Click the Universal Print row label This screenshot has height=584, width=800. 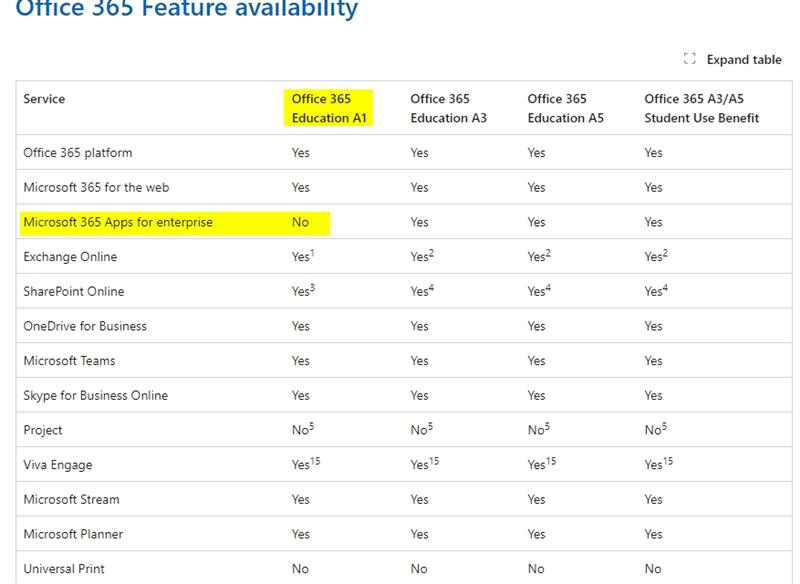[x=64, y=569]
